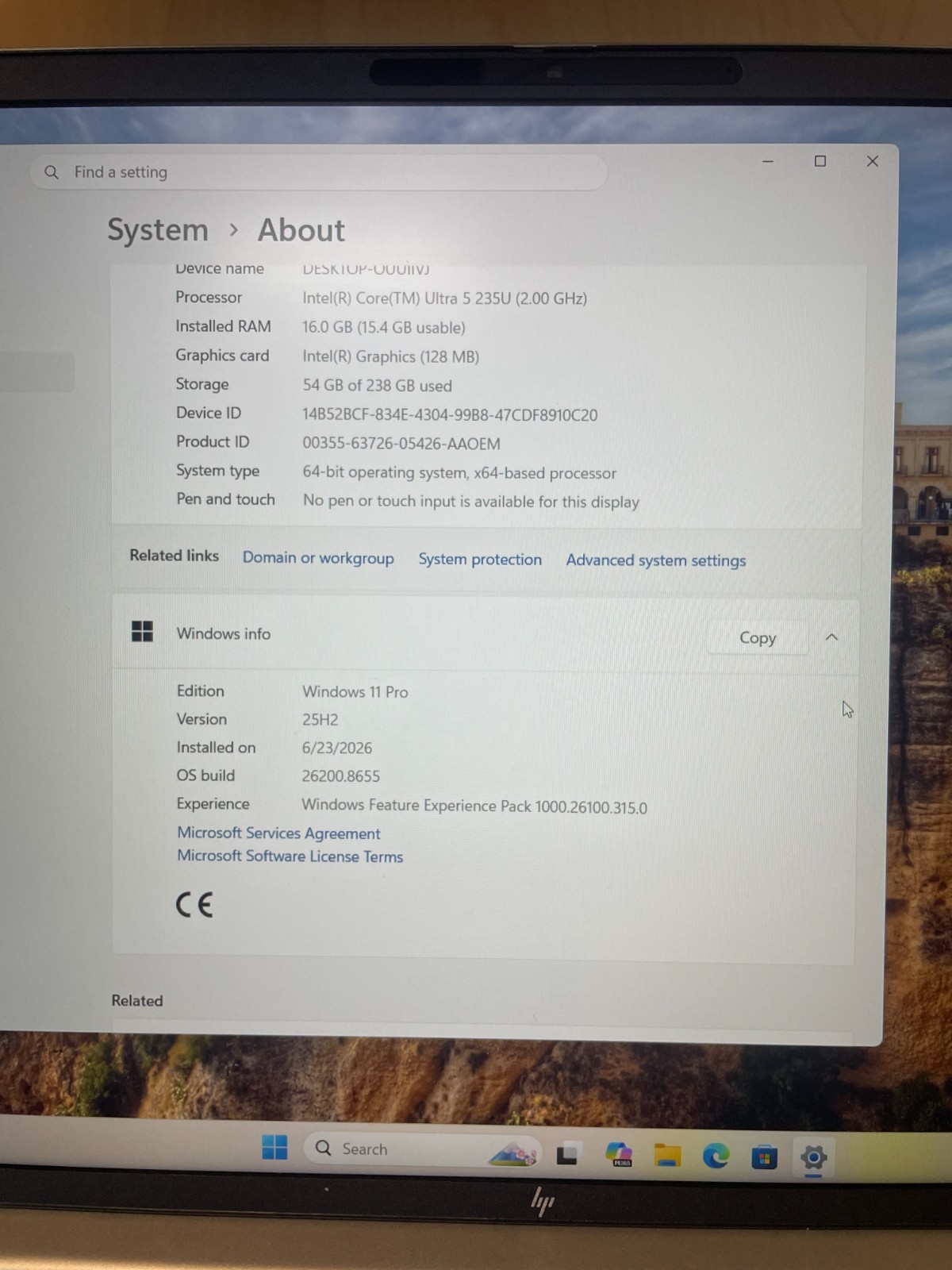Click the Find a setting search box
The image size is (952, 1270).
(319, 172)
